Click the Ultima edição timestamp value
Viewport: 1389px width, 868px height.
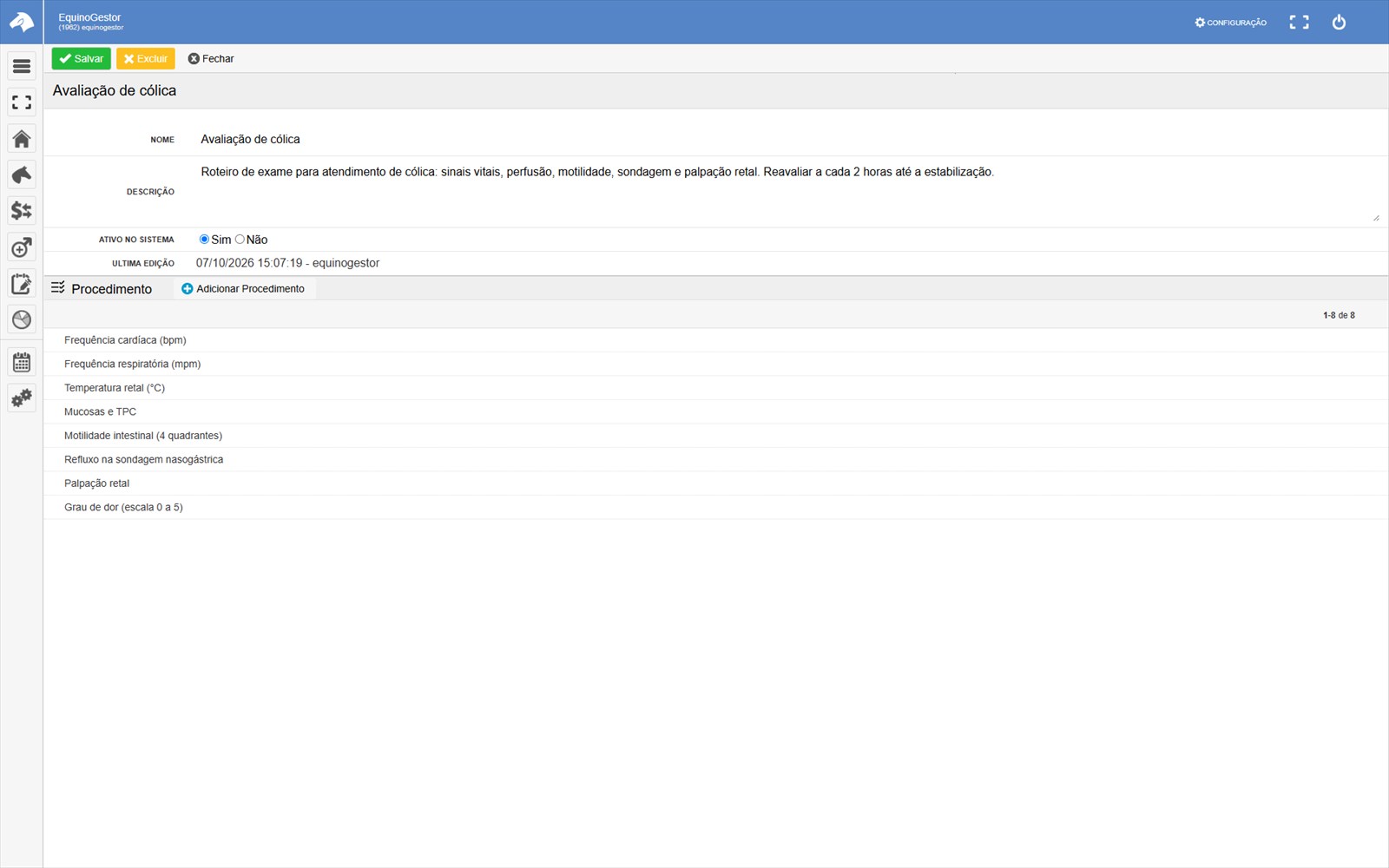287,263
